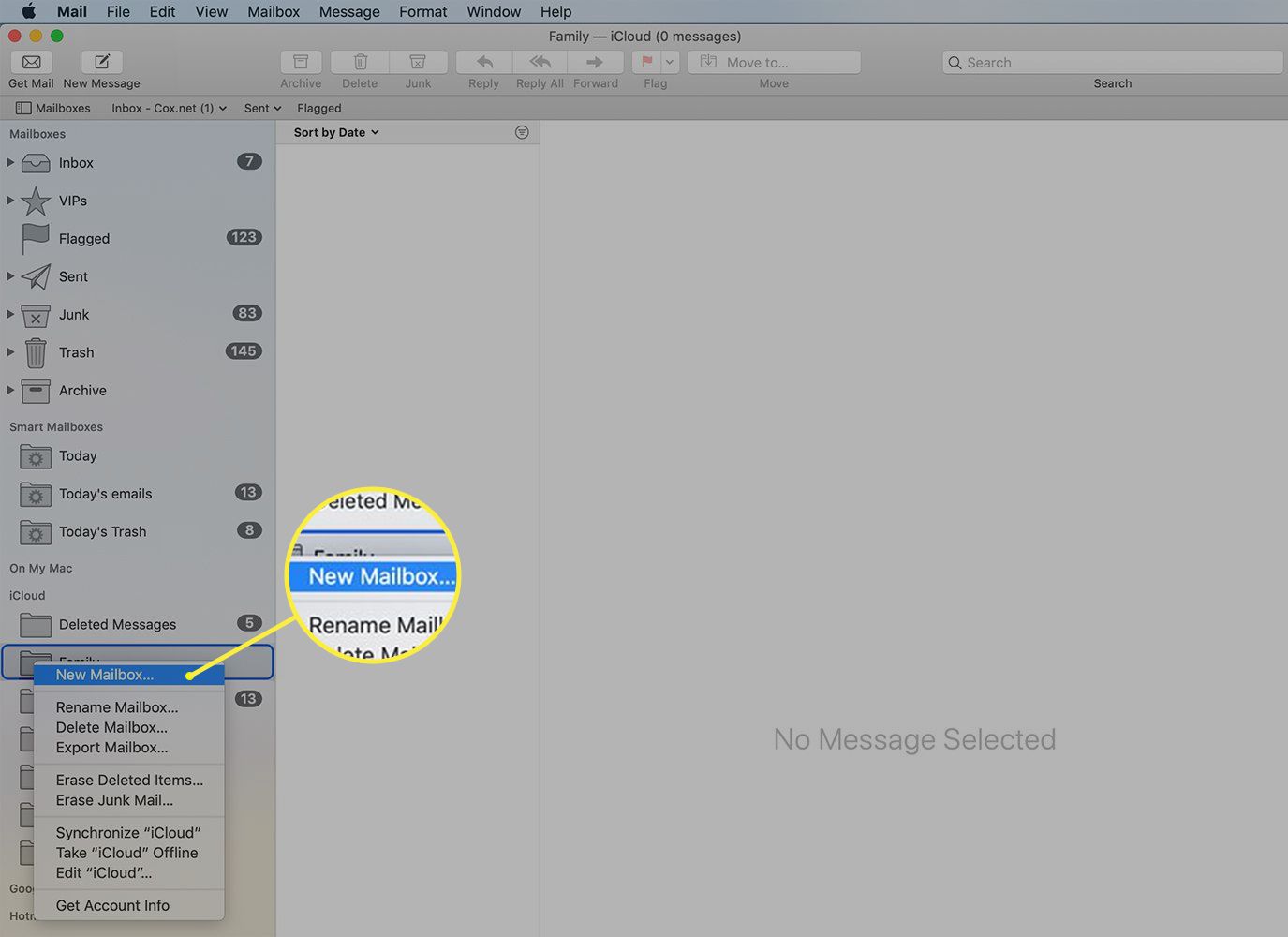The image size is (1288, 937).
Task: Click the Junk toolbar icon
Action: (x=418, y=62)
